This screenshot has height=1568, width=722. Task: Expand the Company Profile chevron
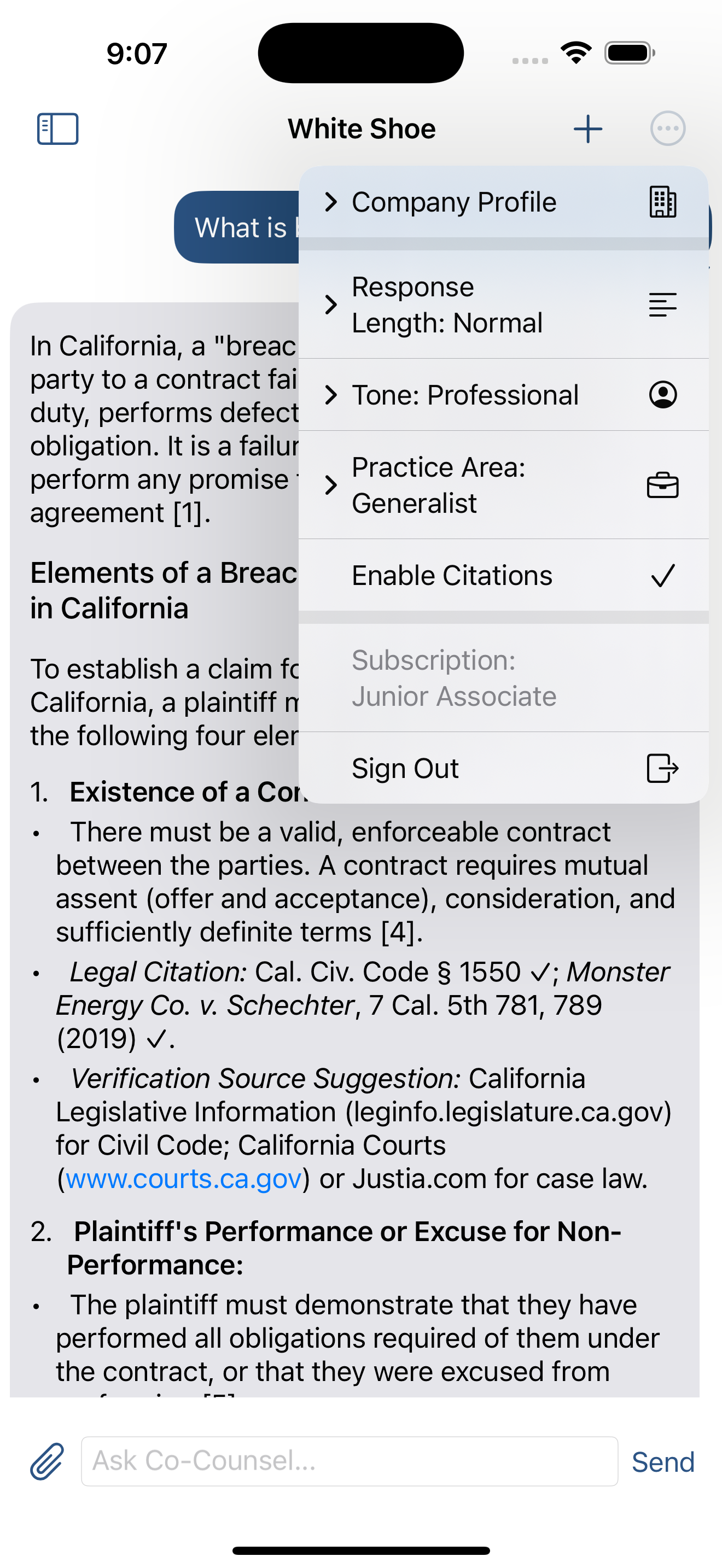[x=332, y=202]
